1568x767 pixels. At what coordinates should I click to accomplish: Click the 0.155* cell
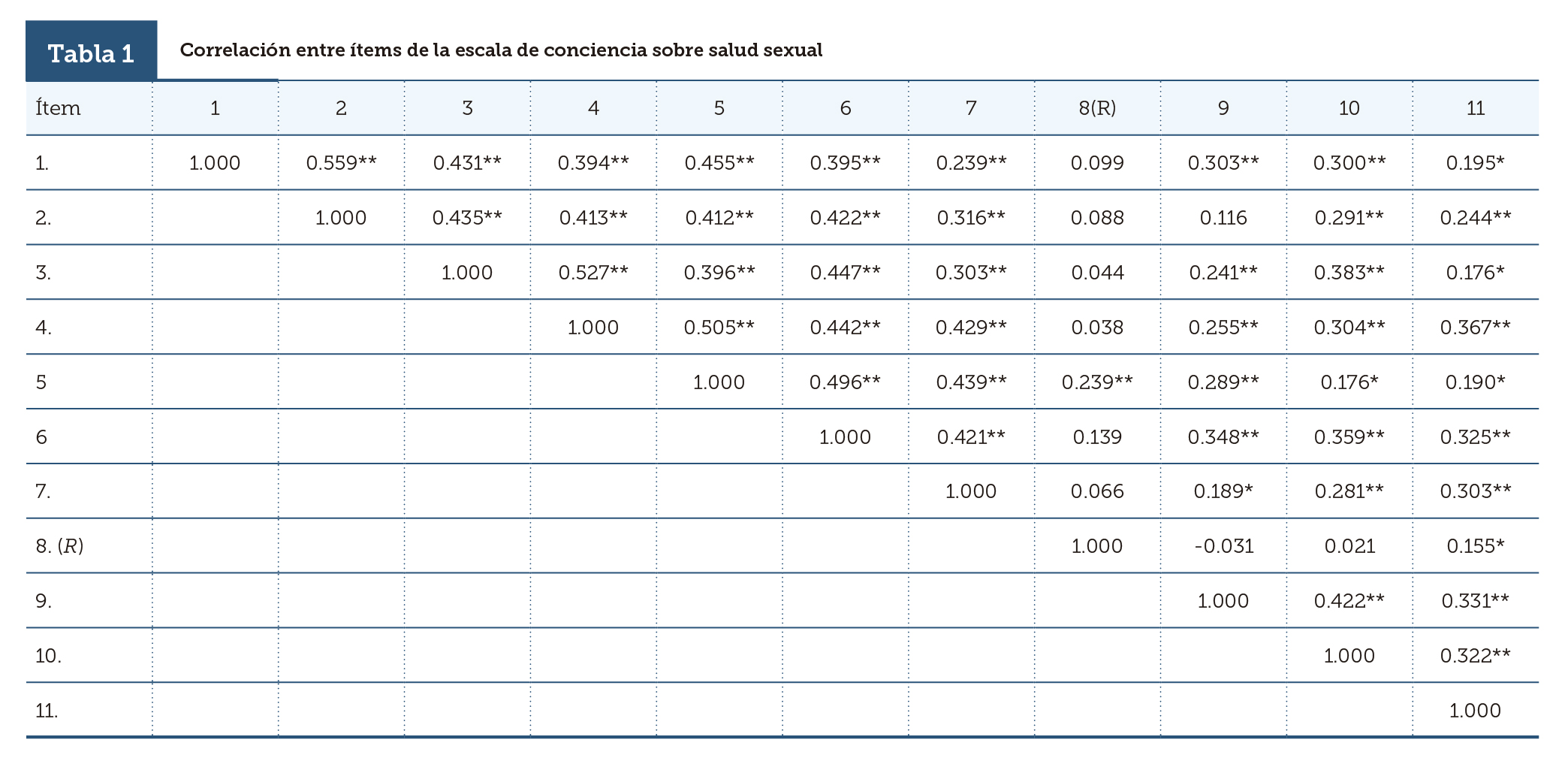pos(1476,546)
